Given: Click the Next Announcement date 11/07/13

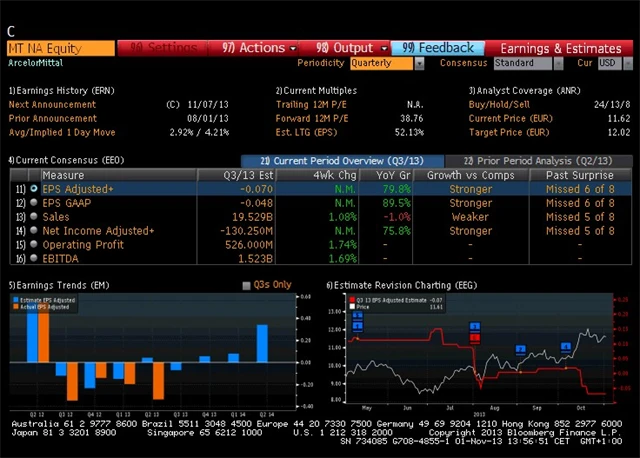Looking at the screenshot, I should [208, 104].
